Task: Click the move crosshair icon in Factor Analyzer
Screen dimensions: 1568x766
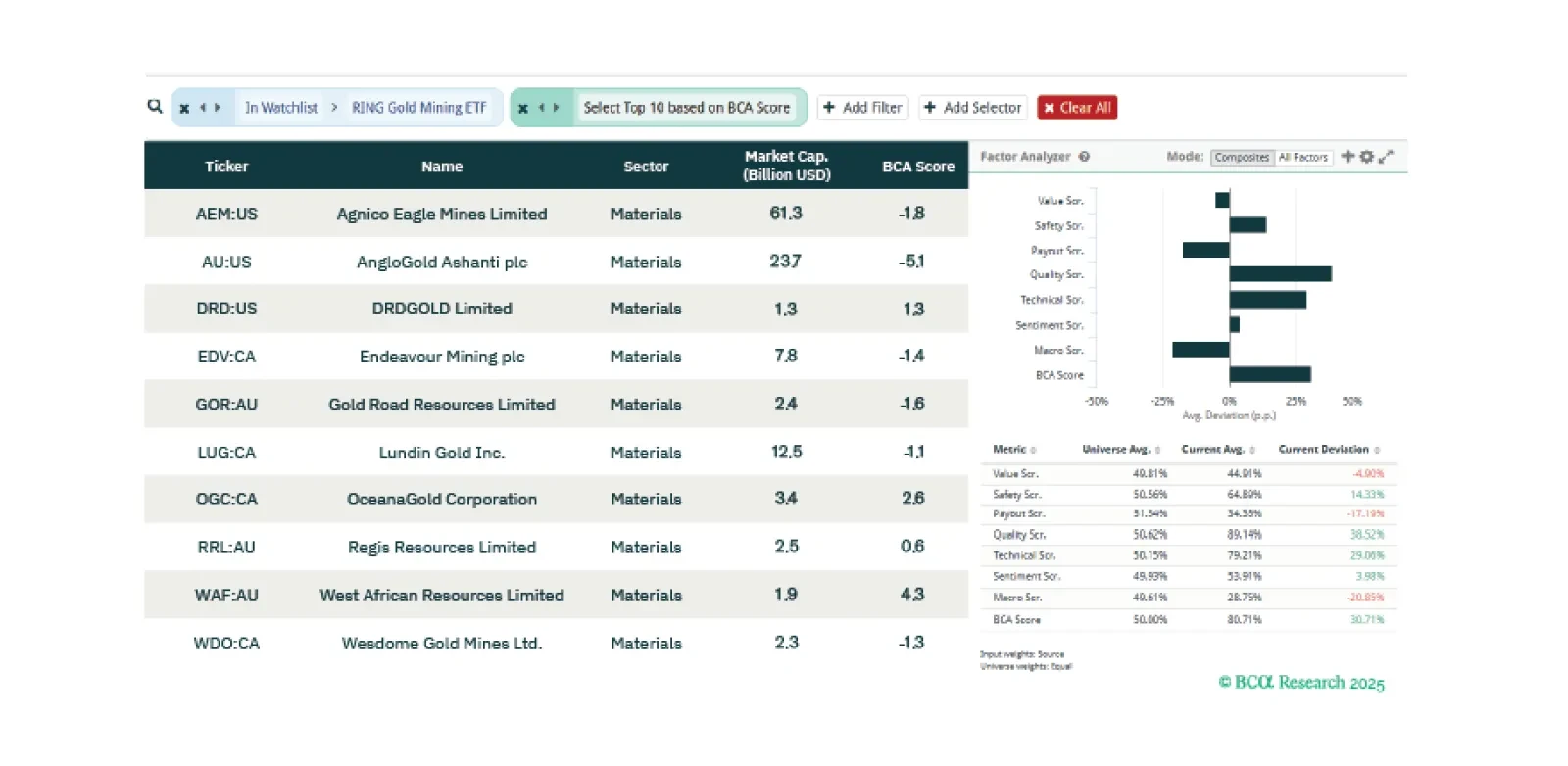Action: (1347, 157)
